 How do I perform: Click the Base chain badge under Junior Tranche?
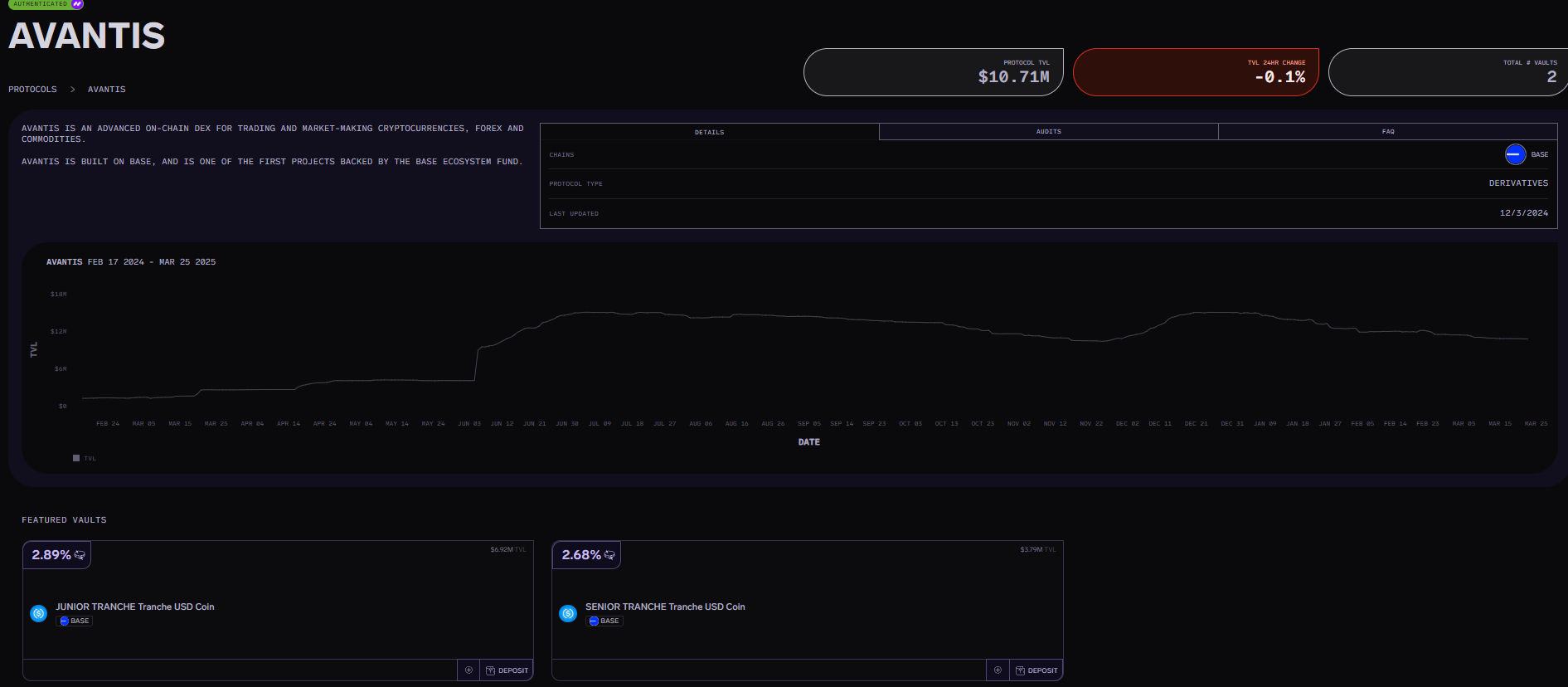(x=74, y=621)
